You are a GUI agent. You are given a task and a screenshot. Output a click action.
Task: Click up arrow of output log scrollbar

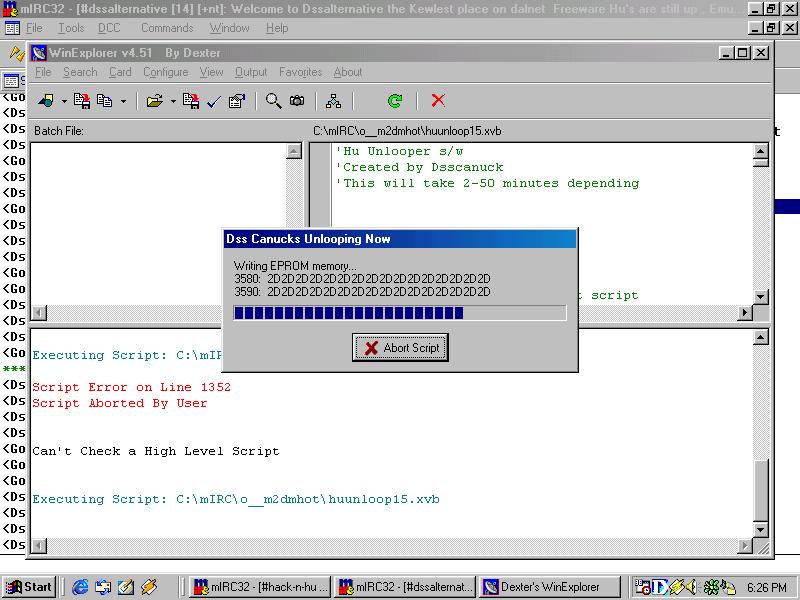coord(760,337)
